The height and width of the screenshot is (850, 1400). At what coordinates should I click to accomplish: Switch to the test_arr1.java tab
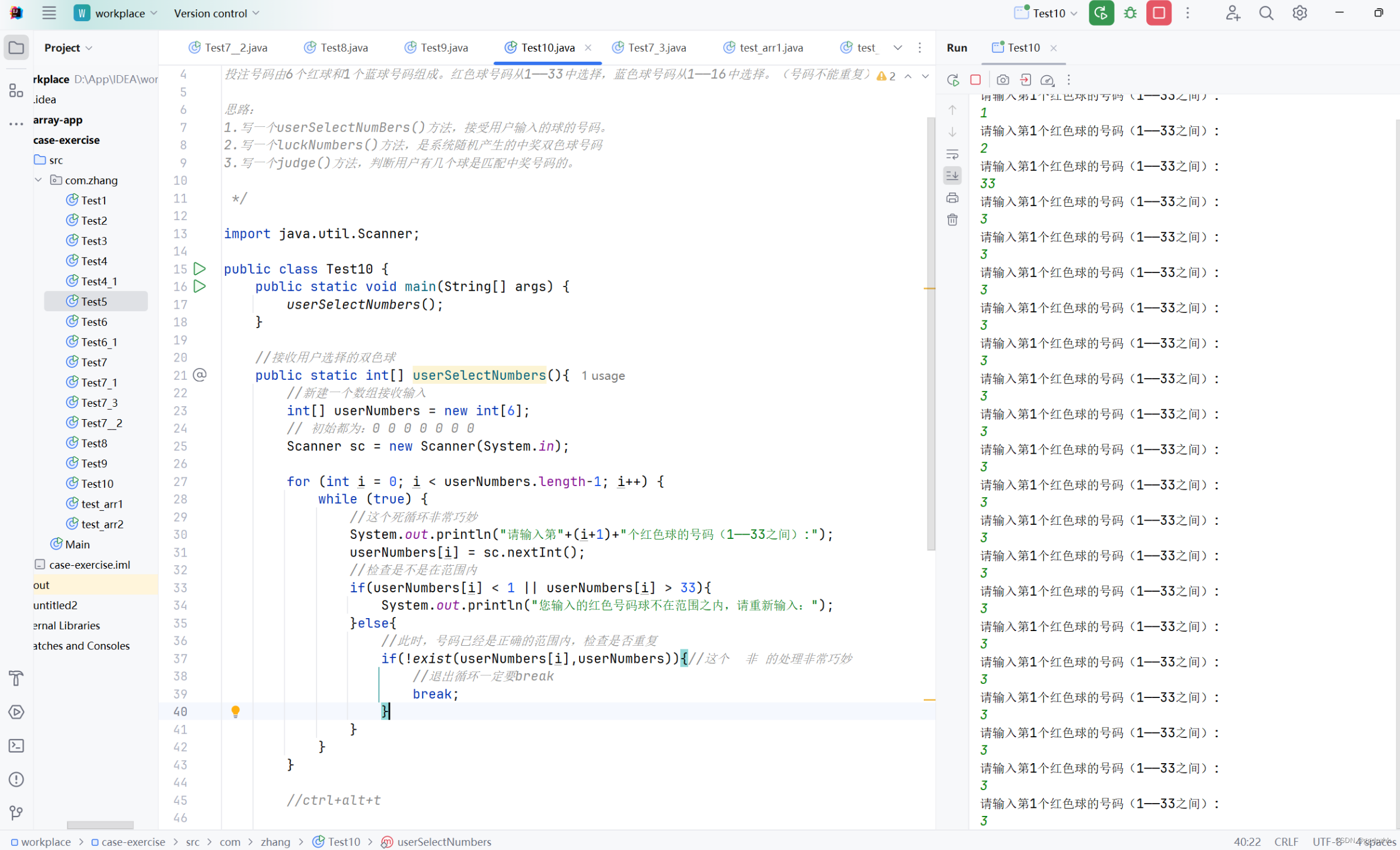coord(763,48)
